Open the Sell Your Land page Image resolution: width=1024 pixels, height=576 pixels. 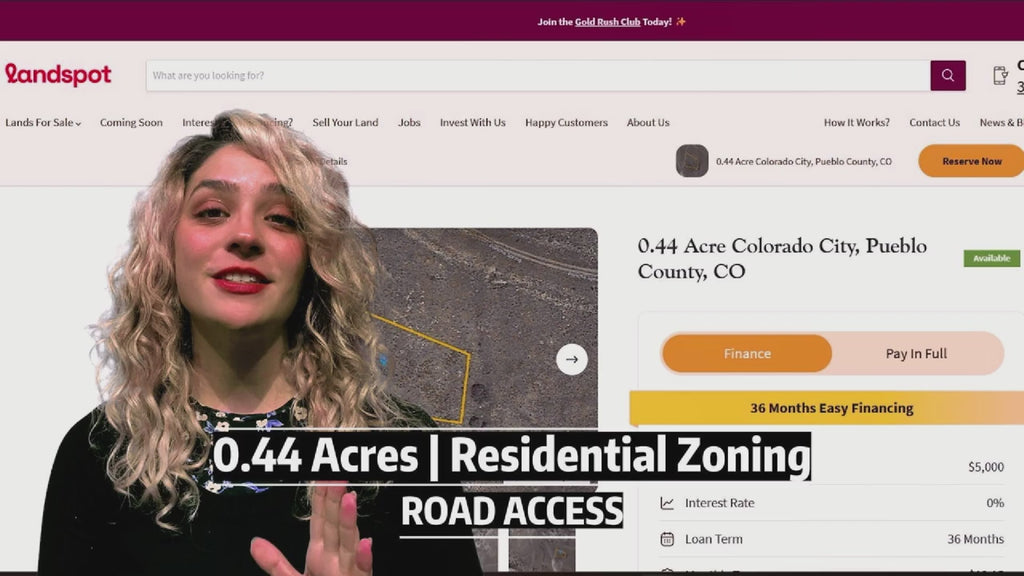click(x=345, y=122)
